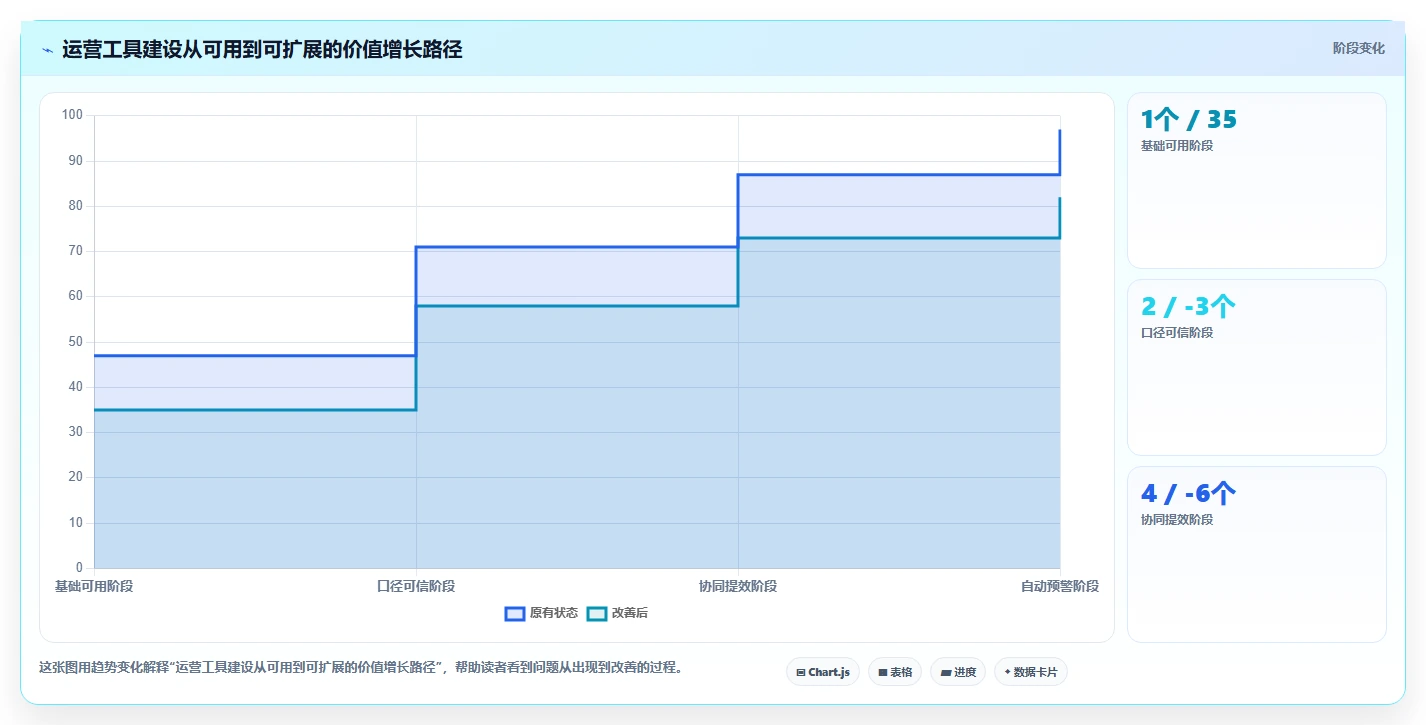Click the blue 原有状态 line at 87 level
The width and height of the screenshot is (1426, 725).
899,175
